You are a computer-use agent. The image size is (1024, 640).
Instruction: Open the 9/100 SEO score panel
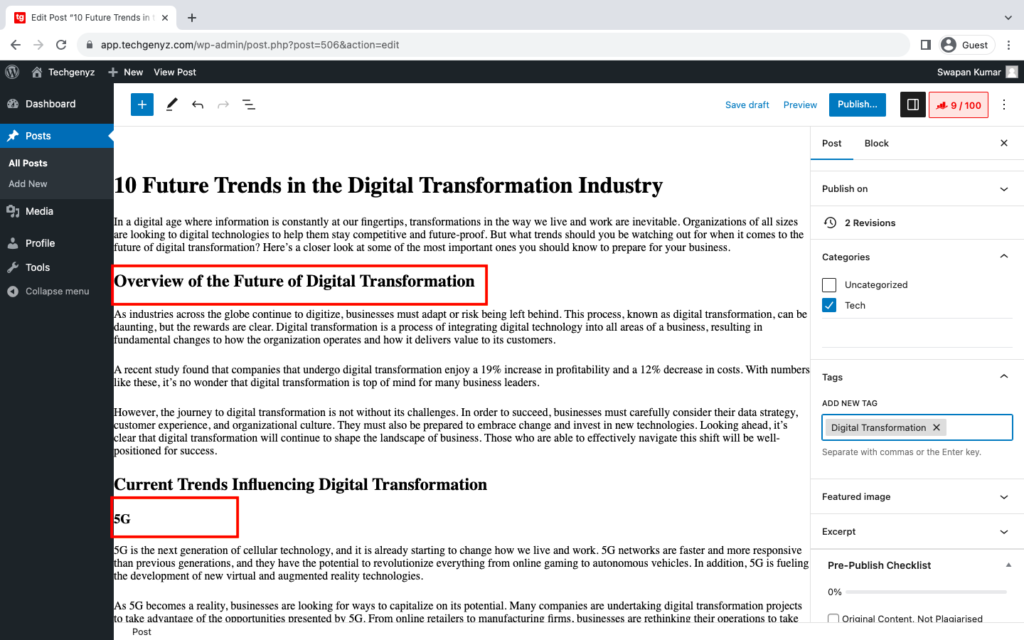coord(958,105)
